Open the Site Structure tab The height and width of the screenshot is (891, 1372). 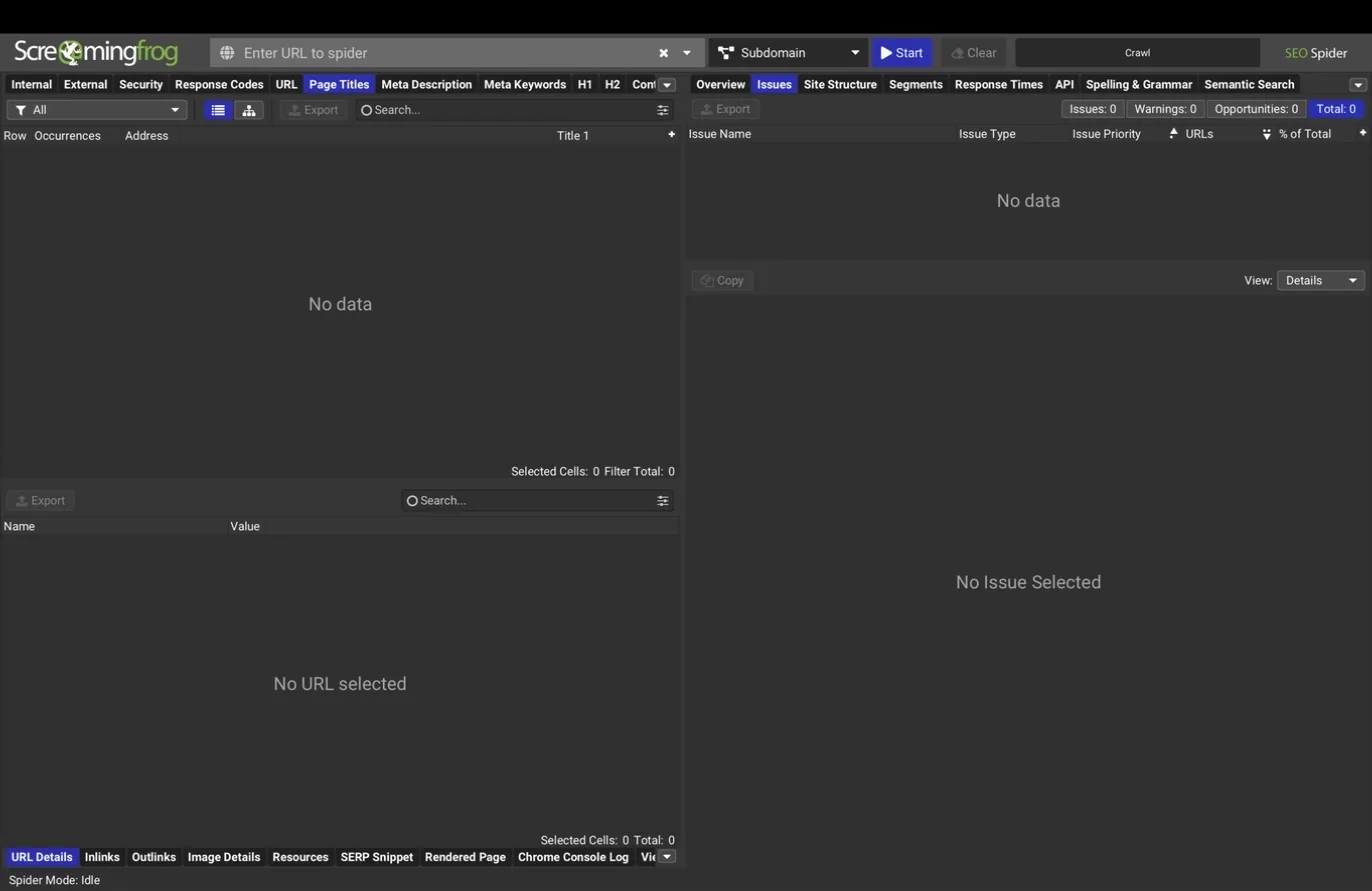coord(840,85)
